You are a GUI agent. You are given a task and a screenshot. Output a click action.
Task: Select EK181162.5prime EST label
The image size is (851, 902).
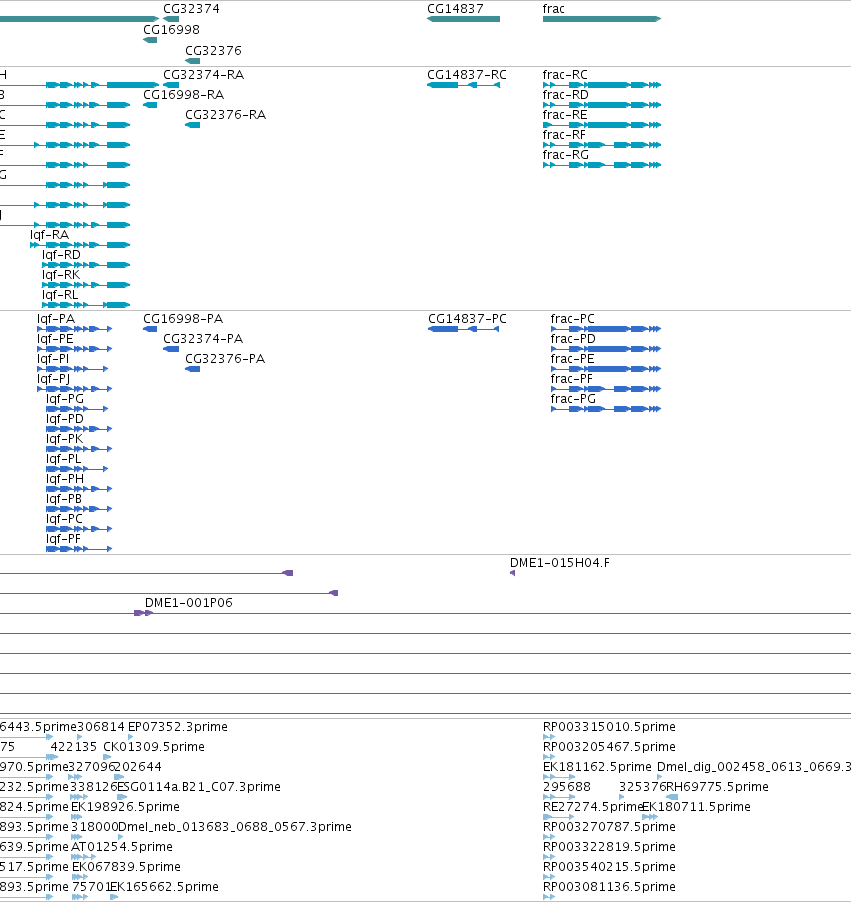coord(597,767)
